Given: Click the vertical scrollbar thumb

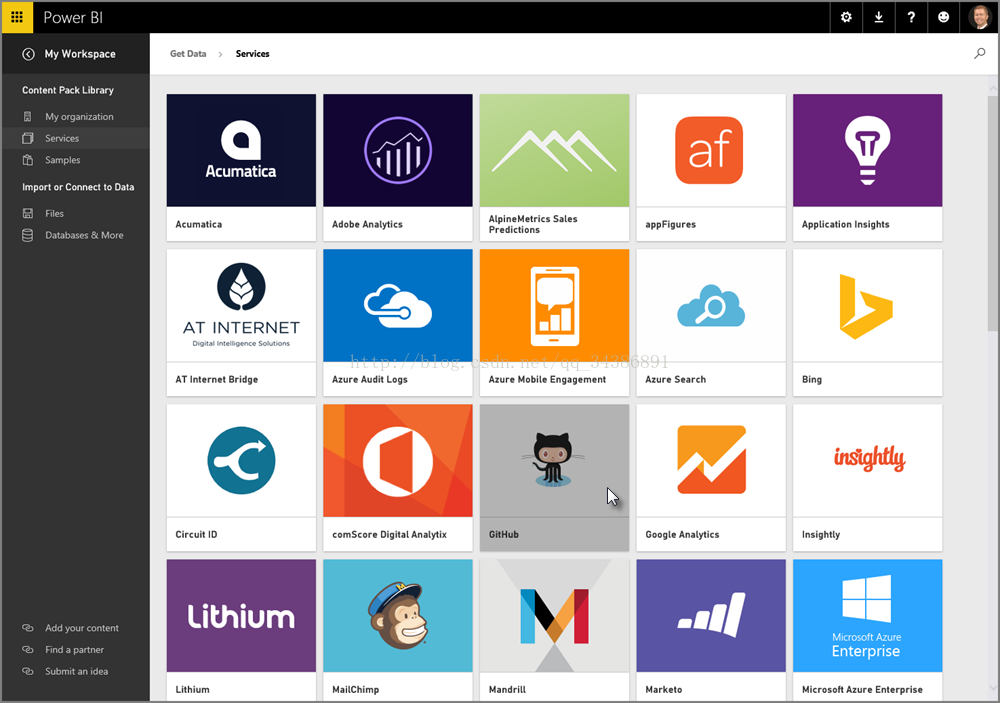Looking at the screenshot, I should click(x=993, y=213).
